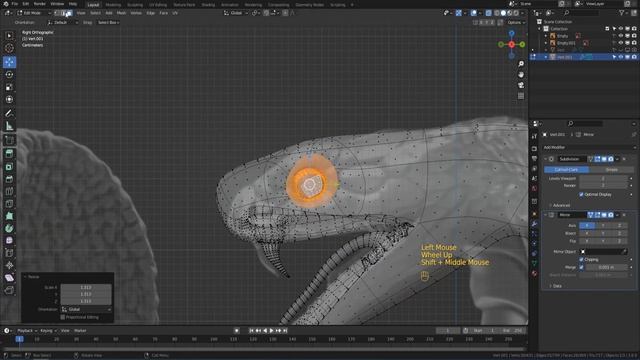Switch to the Layout workspace tab
Viewport: 640px width, 360px height.
click(x=93, y=5)
